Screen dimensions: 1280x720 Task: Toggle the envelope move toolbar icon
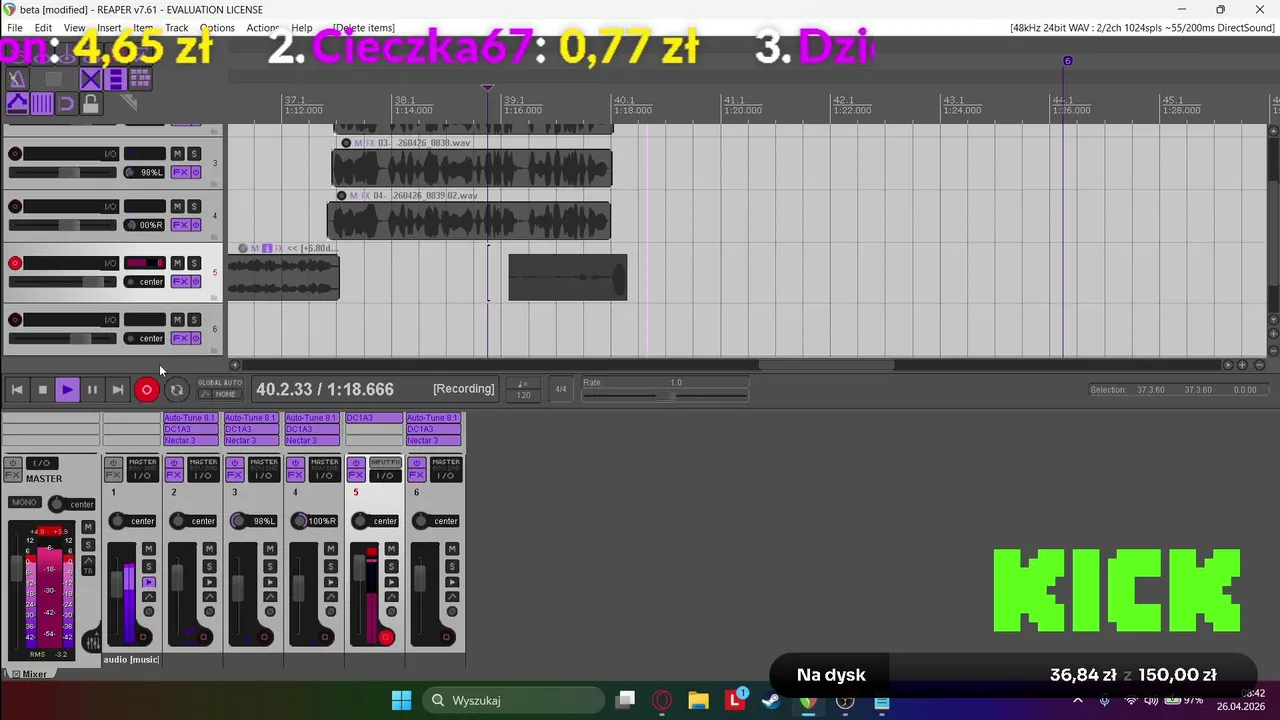pos(17,103)
